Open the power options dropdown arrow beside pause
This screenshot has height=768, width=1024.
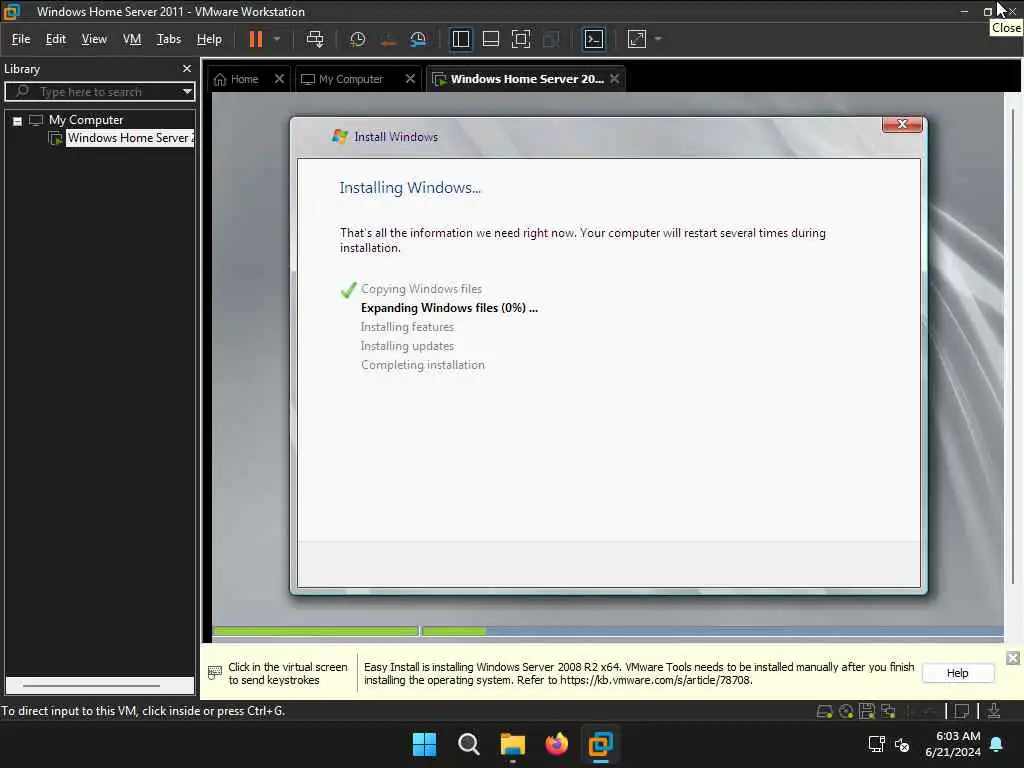click(277, 39)
